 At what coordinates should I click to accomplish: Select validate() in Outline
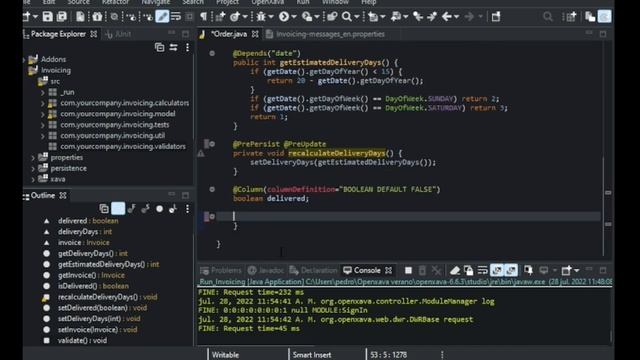coord(82,340)
